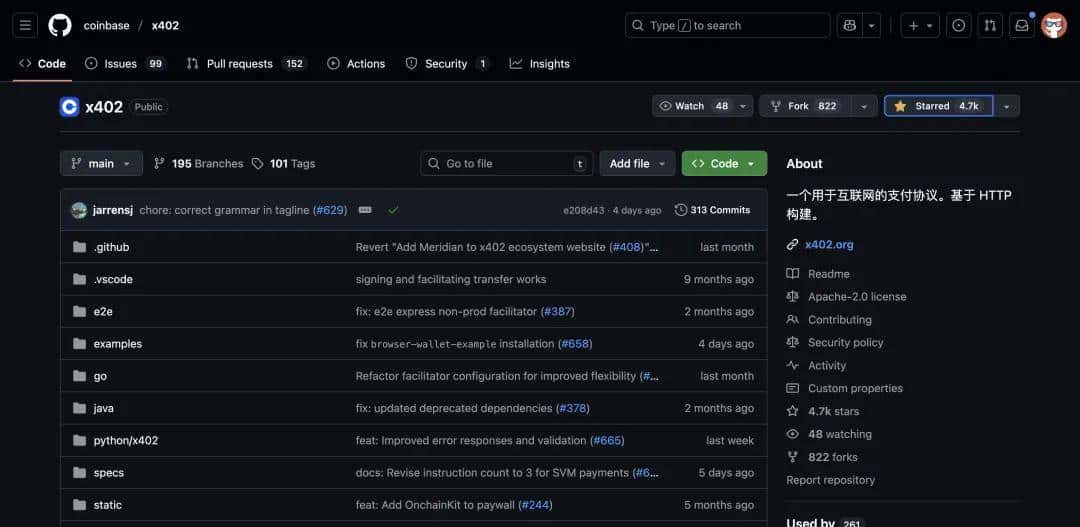Screen dimensions: 1080x527
Task: Open the issues inbox icon in header
Action: tap(959, 25)
